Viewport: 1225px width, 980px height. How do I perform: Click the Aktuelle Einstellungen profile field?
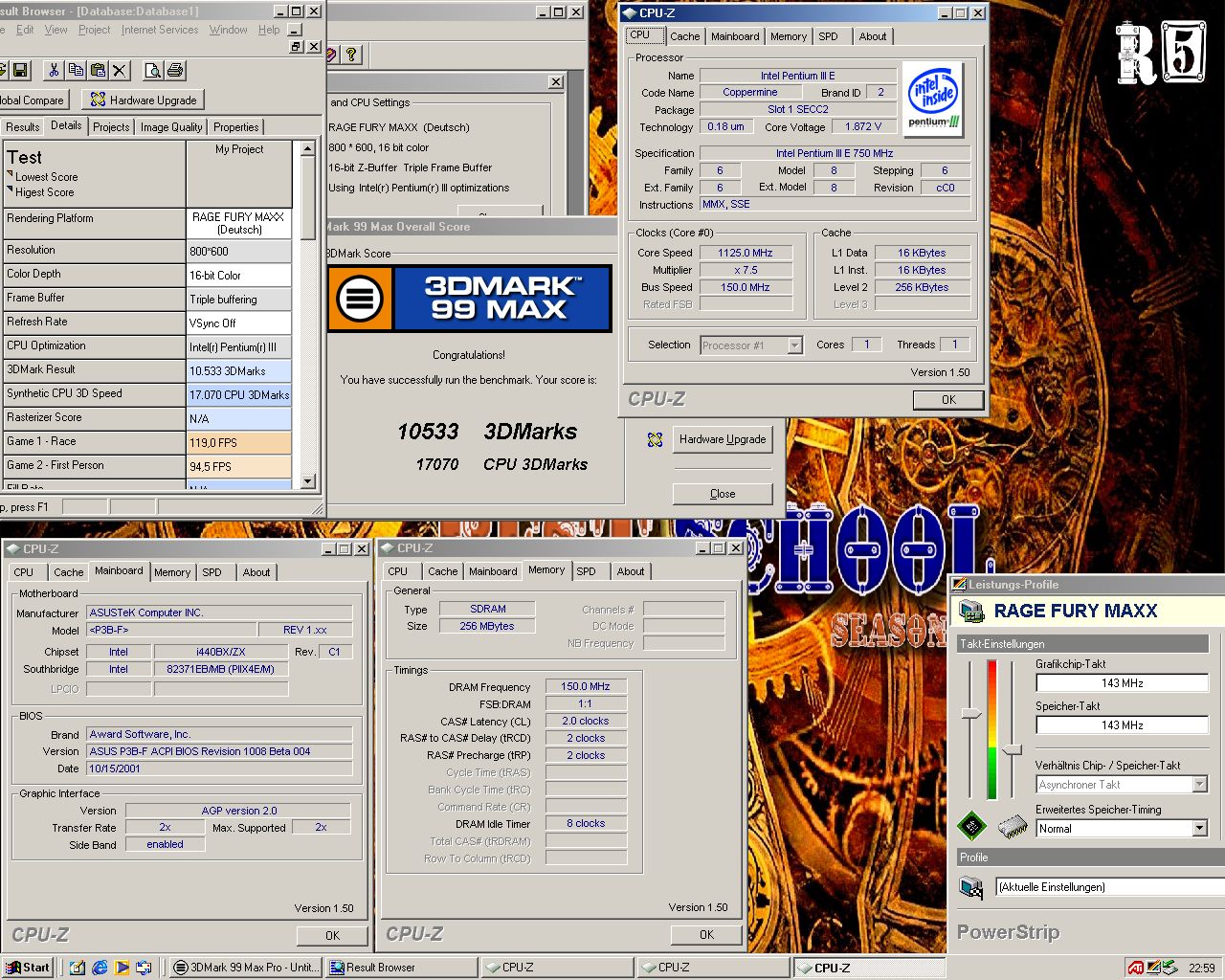[x=1110, y=887]
